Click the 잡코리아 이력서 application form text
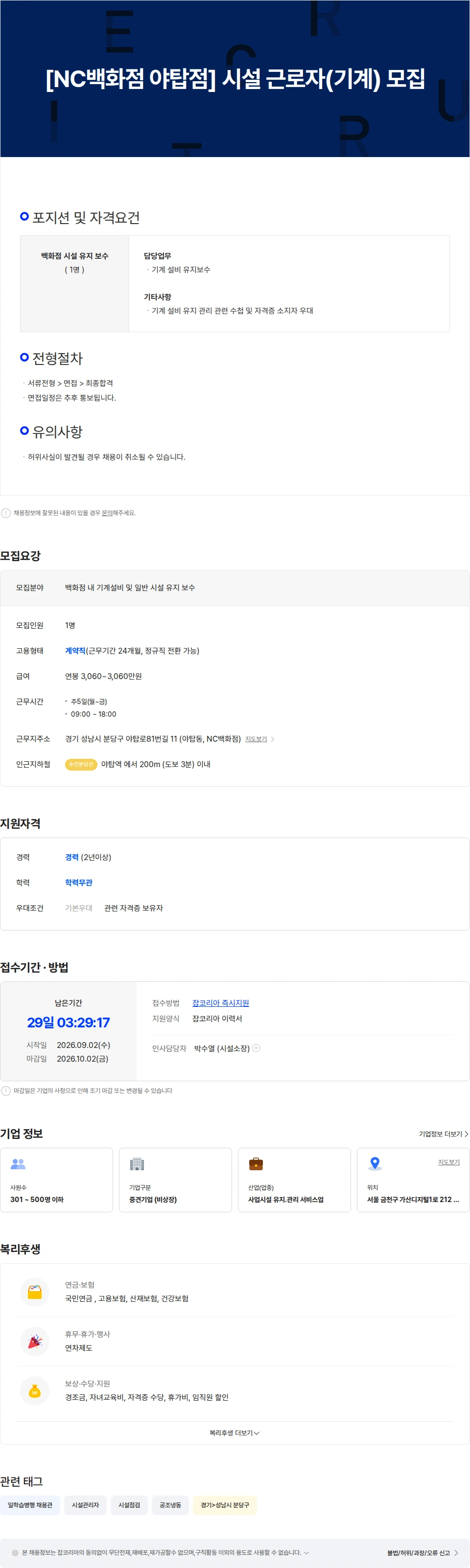 pos(217,1019)
